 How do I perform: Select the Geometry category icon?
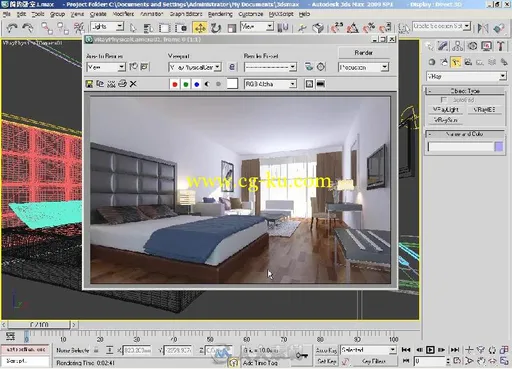[432, 62]
